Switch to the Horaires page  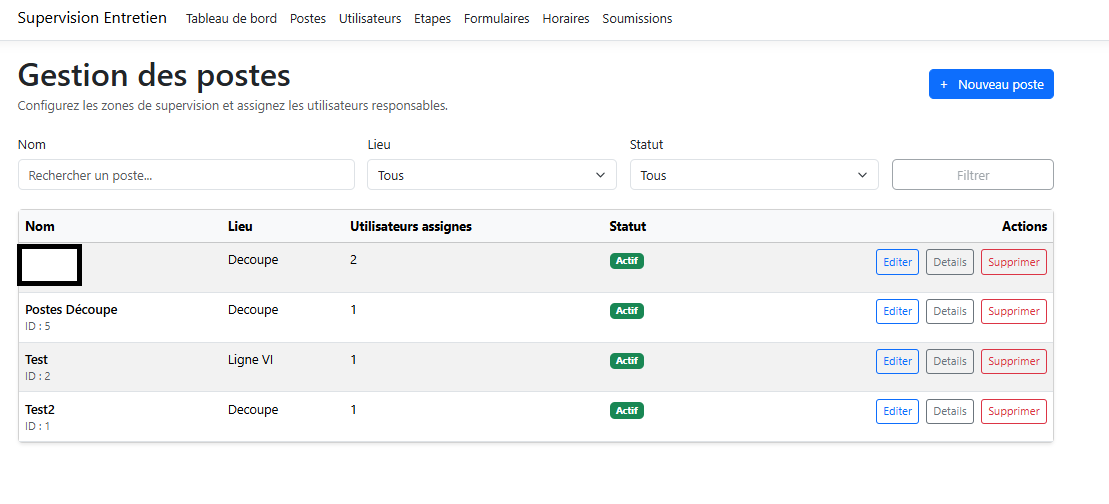tap(565, 19)
